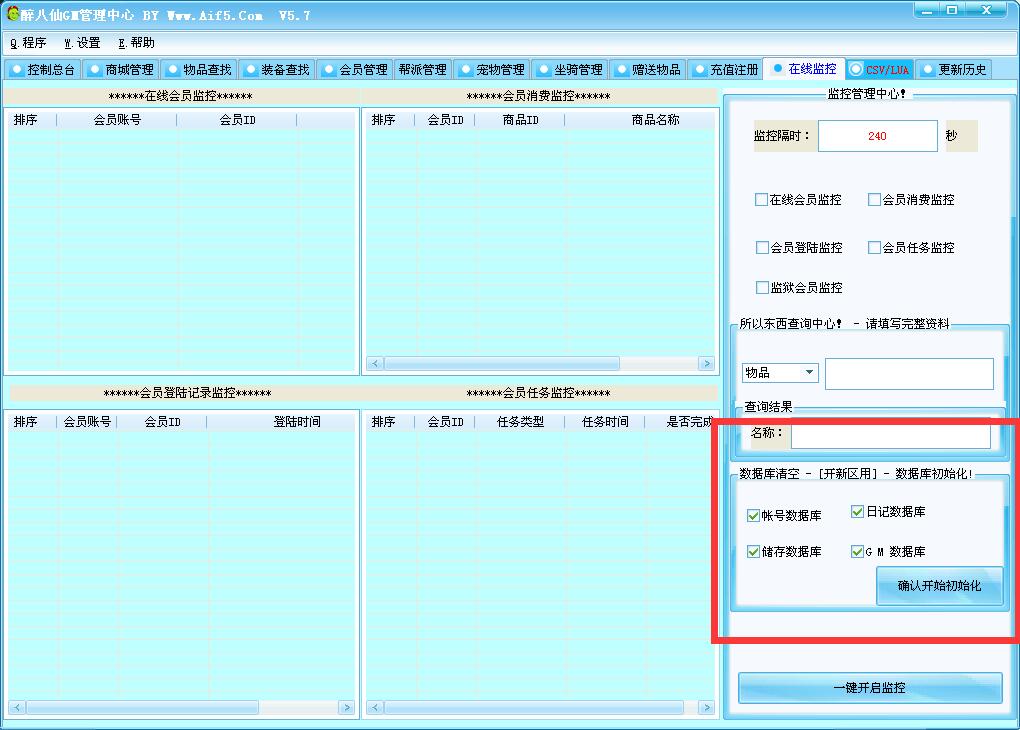Click the app logo icon in title bar
Screen dimensions: 1020x730
tap(14, 14)
